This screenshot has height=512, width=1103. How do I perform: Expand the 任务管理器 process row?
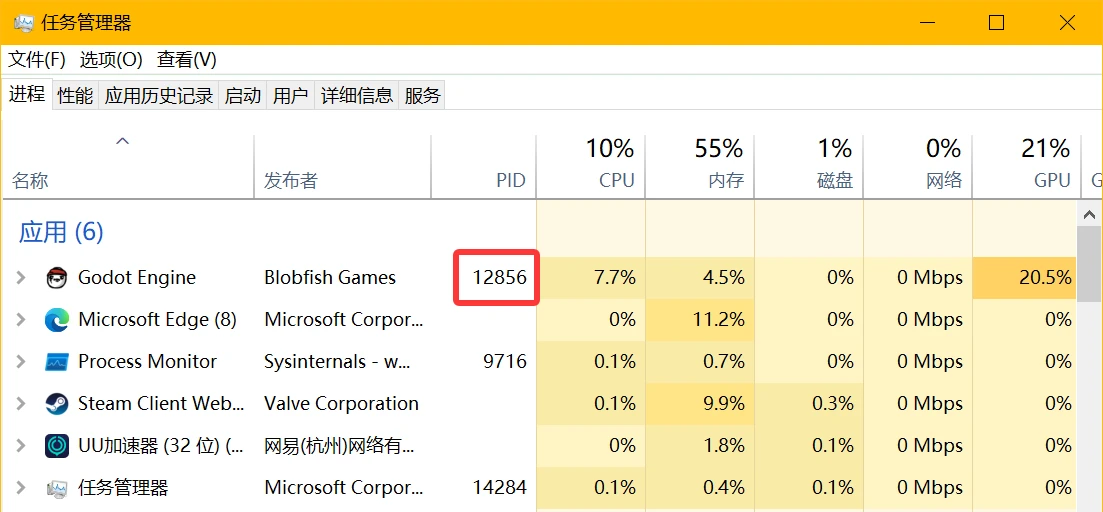(21, 487)
